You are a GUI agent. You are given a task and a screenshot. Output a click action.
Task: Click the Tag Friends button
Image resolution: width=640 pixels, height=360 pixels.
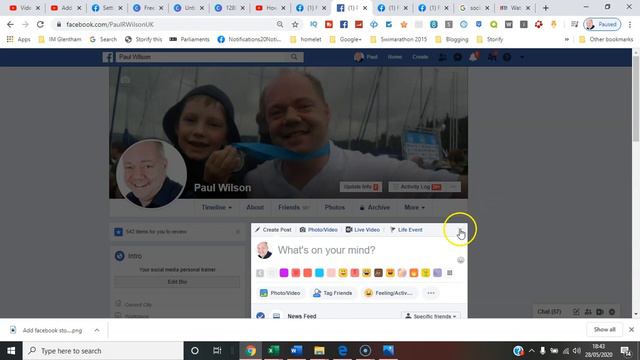(x=332, y=293)
